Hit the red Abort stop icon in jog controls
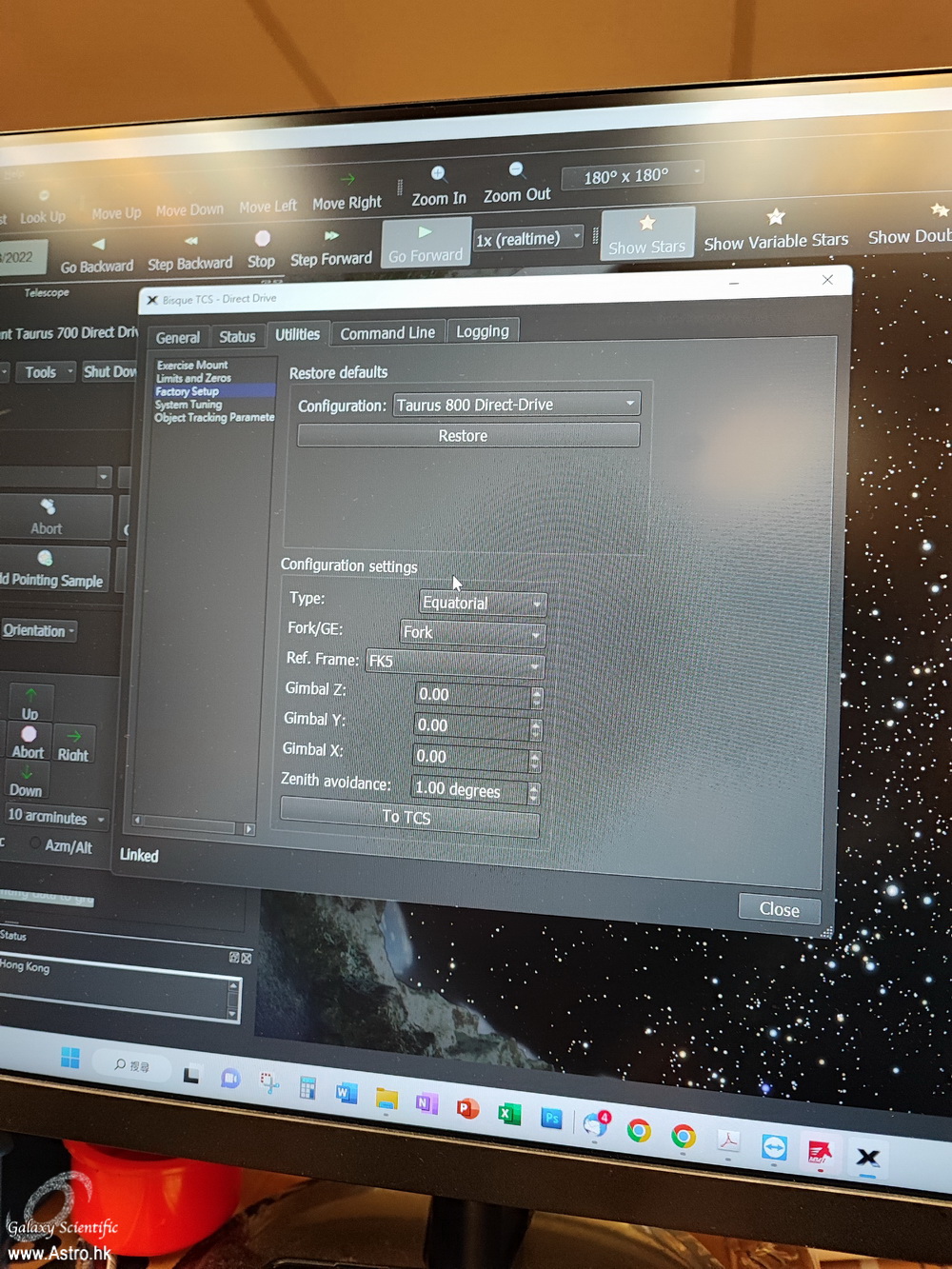Viewport: 952px width, 1269px height. click(29, 735)
